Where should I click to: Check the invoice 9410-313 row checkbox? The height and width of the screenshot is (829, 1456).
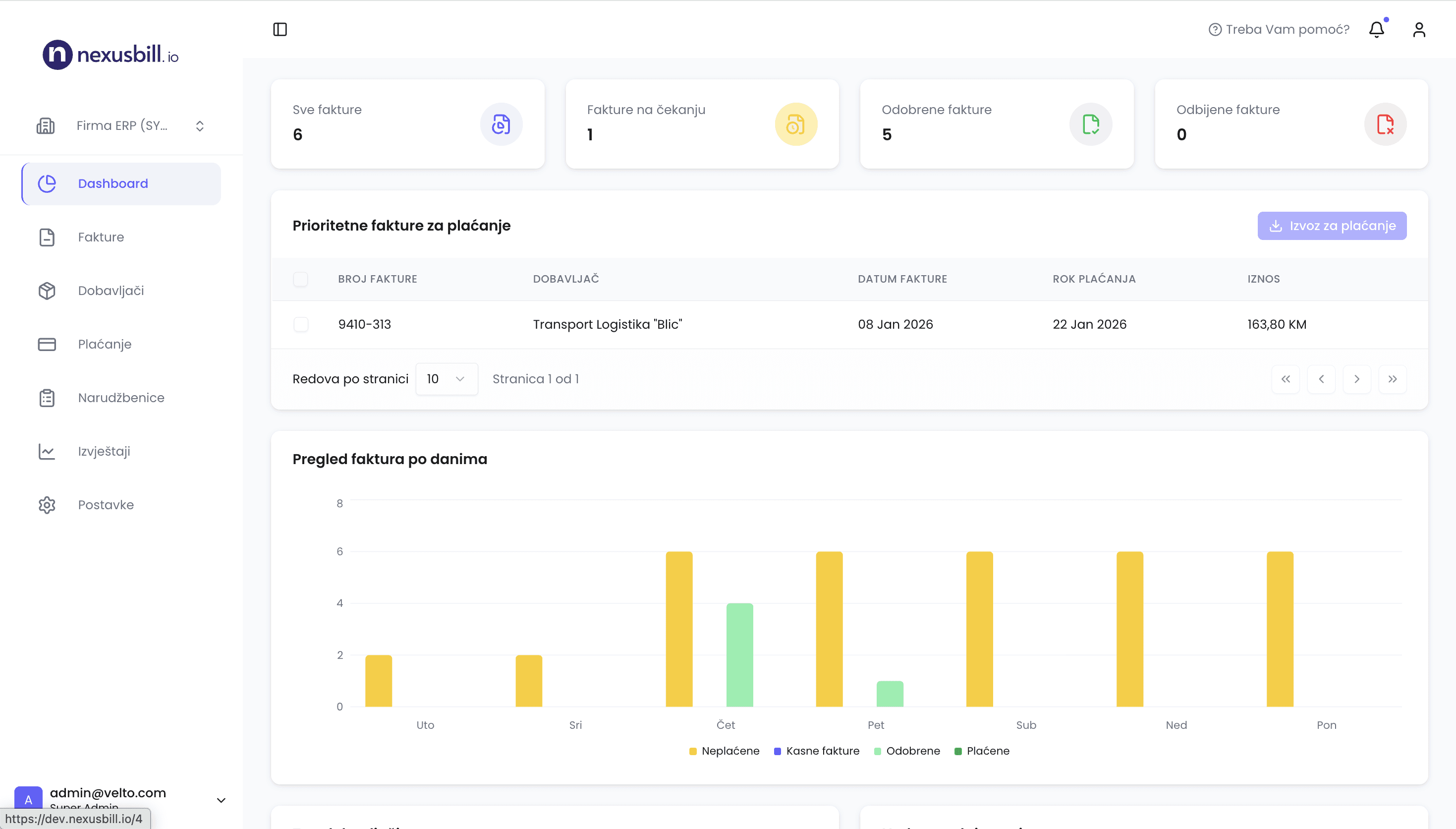coord(300,325)
